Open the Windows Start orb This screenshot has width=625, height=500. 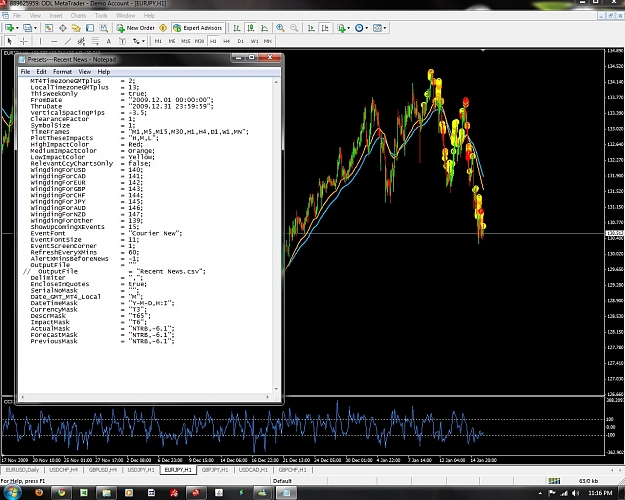[x=12, y=492]
